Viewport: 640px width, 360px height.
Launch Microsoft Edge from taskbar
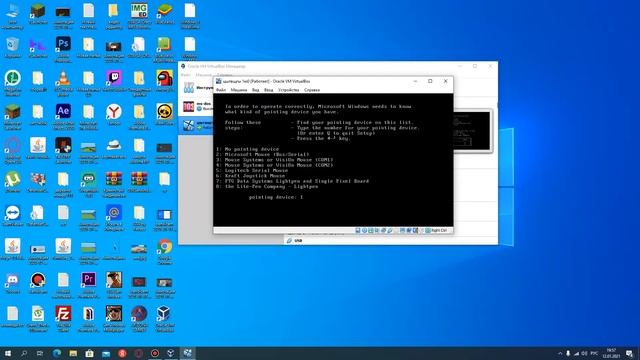tap(57, 353)
